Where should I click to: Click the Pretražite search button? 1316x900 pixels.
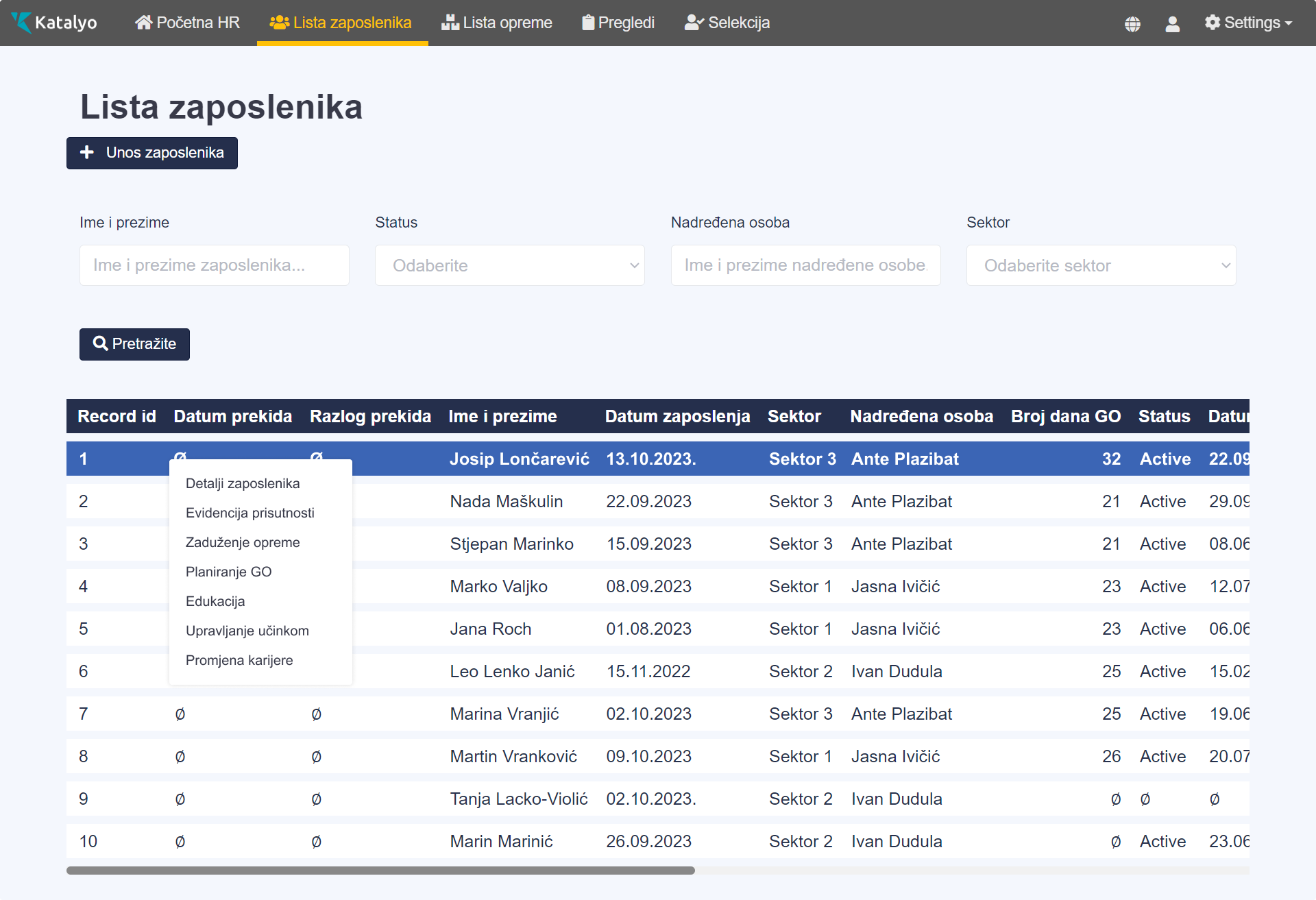click(x=134, y=344)
